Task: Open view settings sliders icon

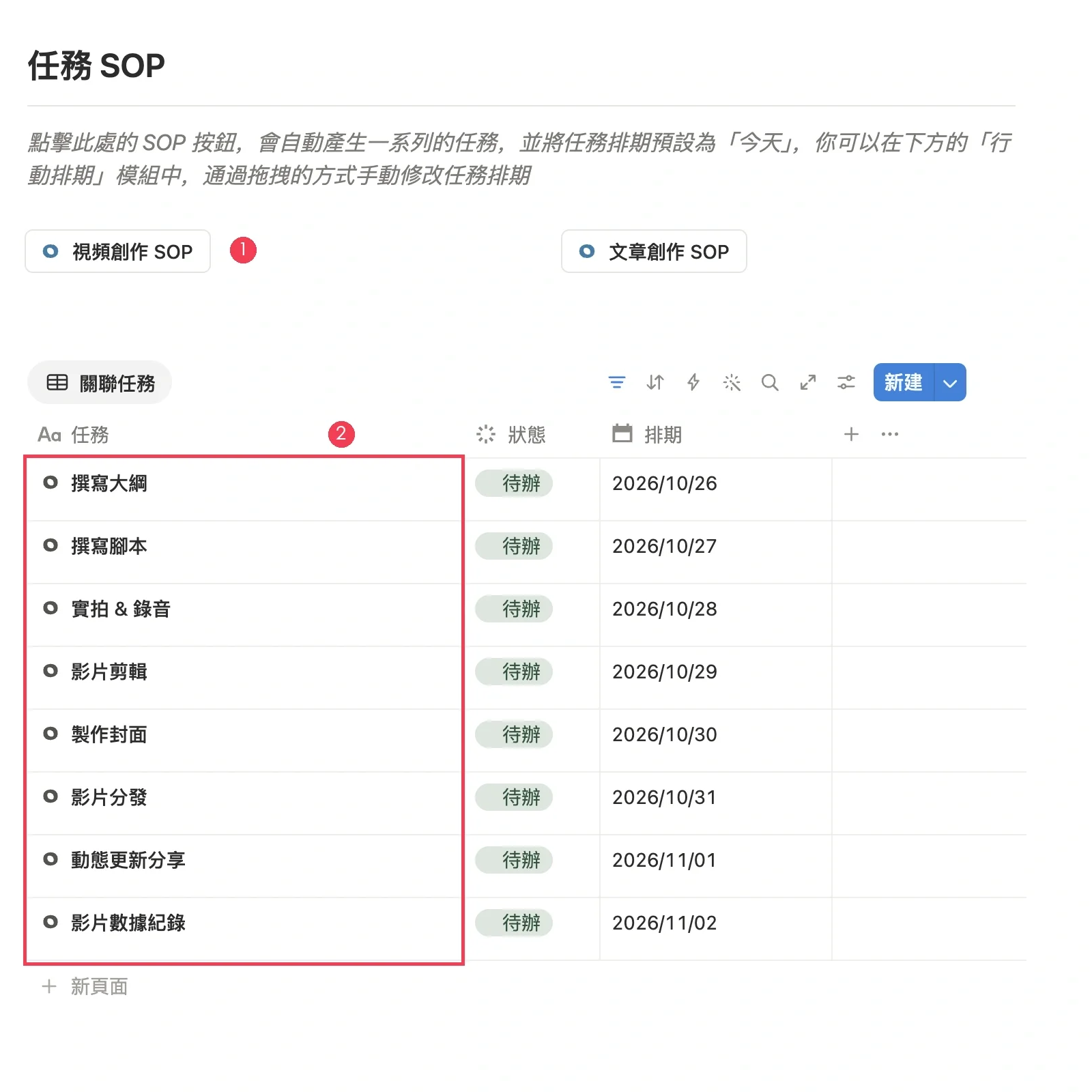Action: [x=846, y=382]
